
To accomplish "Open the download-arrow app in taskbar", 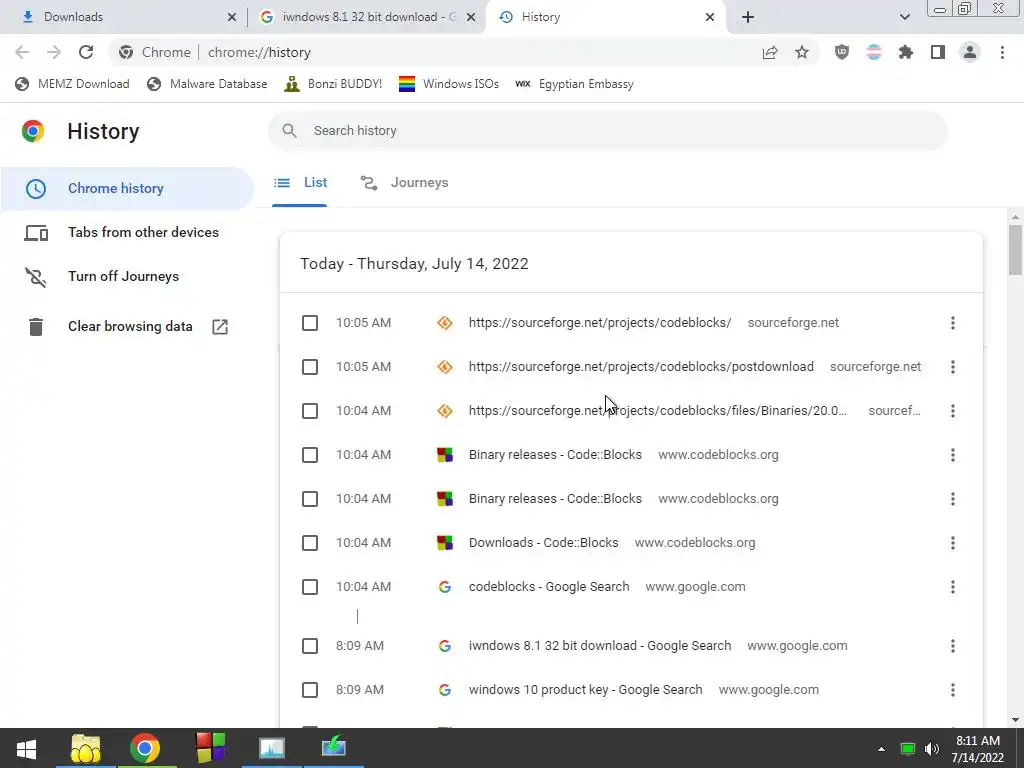I will tap(334, 748).
